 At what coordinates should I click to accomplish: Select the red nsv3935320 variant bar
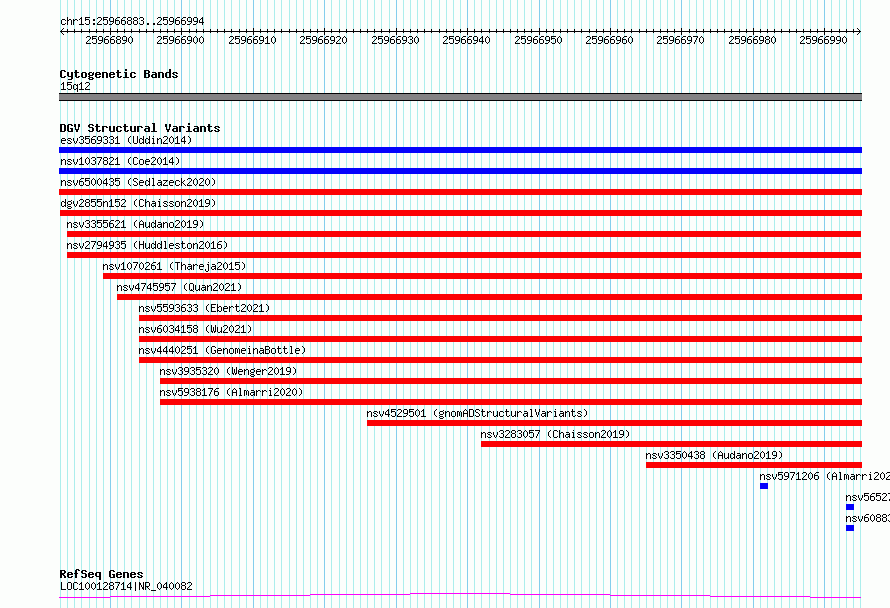tap(511, 381)
